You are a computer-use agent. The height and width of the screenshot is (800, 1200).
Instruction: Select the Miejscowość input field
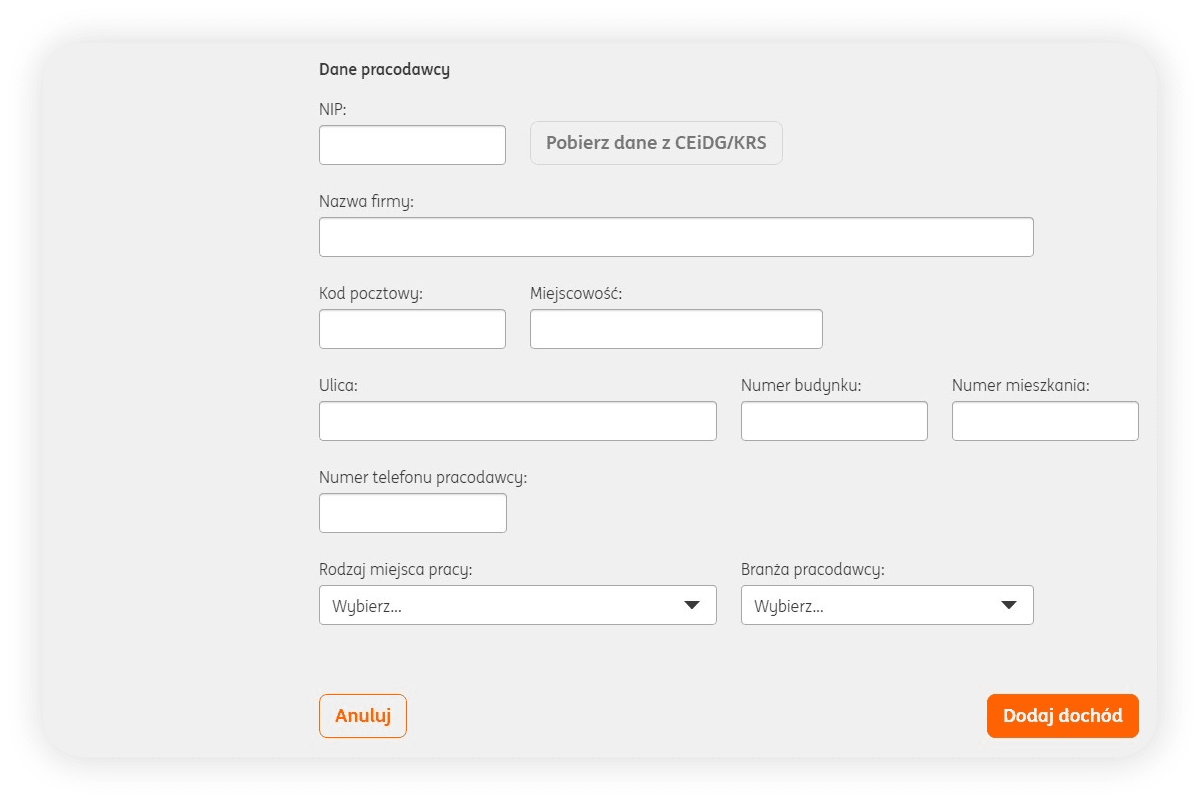pyautogui.click(x=676, y=329)
